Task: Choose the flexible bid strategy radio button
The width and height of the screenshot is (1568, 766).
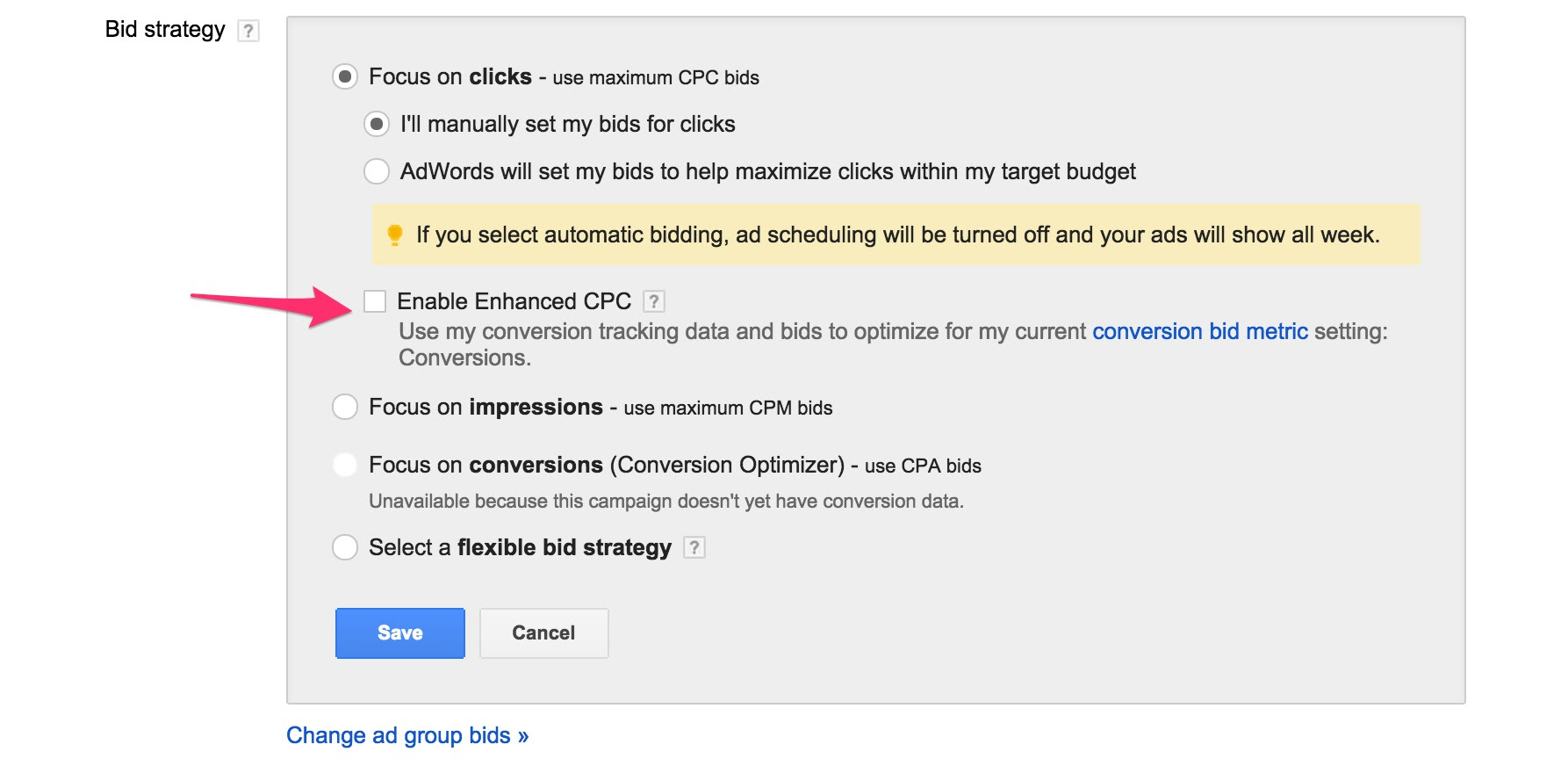Action: [x=345, y=547]
